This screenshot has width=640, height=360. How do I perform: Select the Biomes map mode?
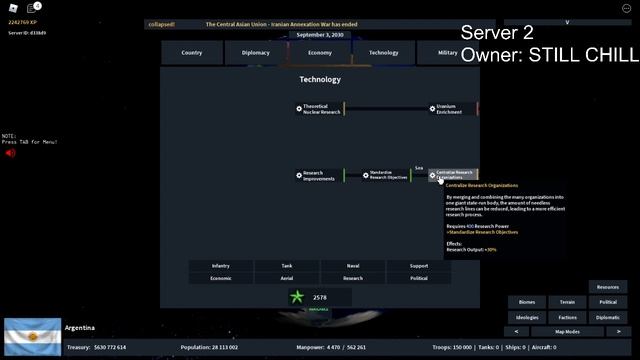tap(527, 302)
